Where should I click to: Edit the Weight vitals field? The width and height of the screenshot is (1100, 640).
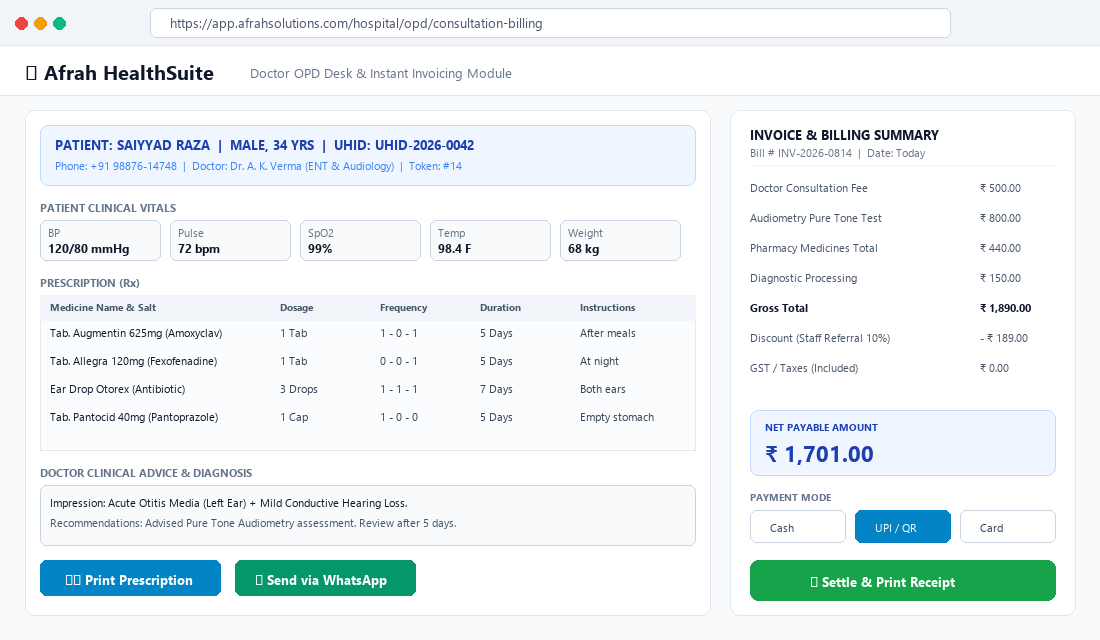click(620, 241)
